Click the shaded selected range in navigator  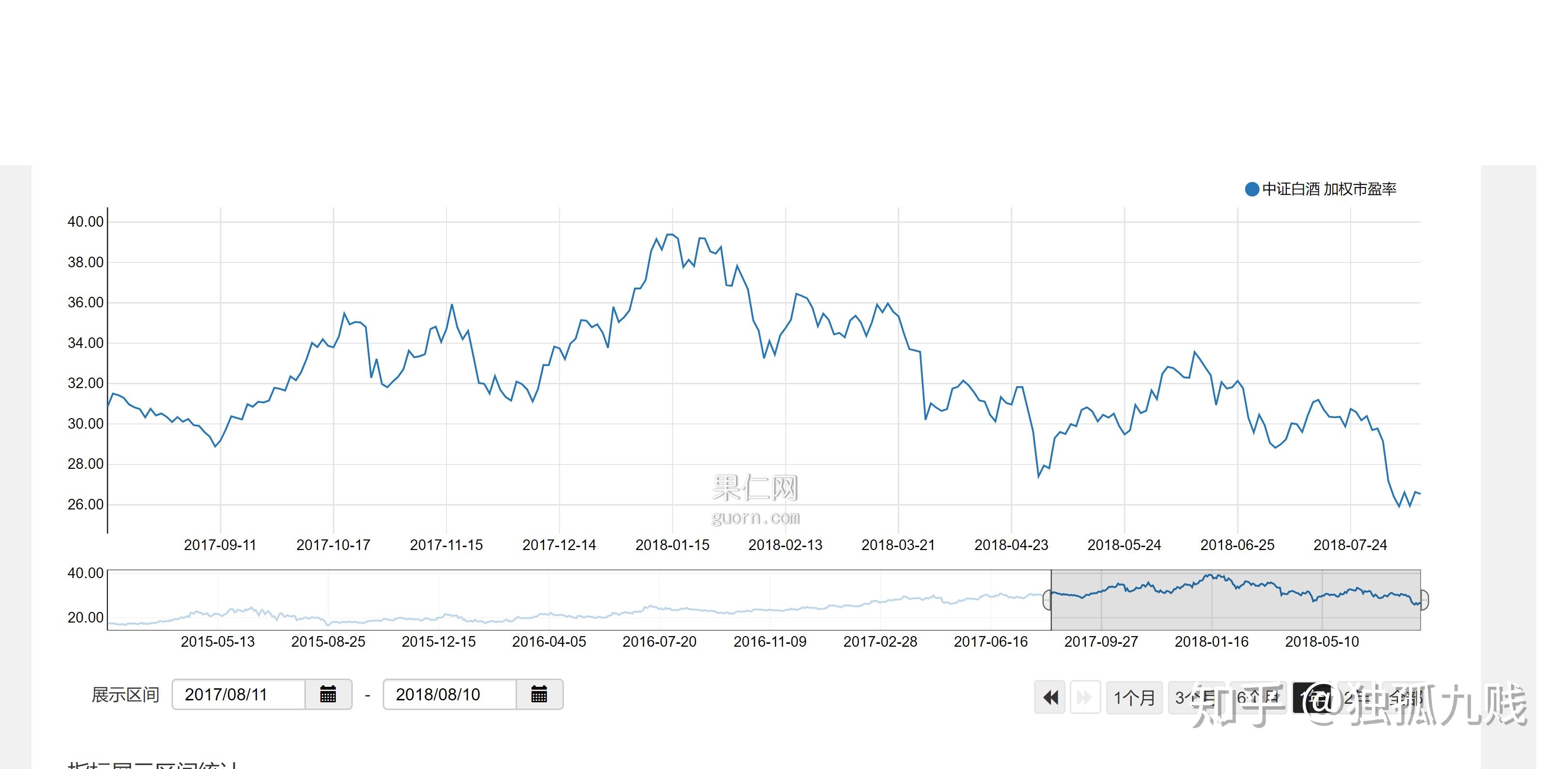1236,600
